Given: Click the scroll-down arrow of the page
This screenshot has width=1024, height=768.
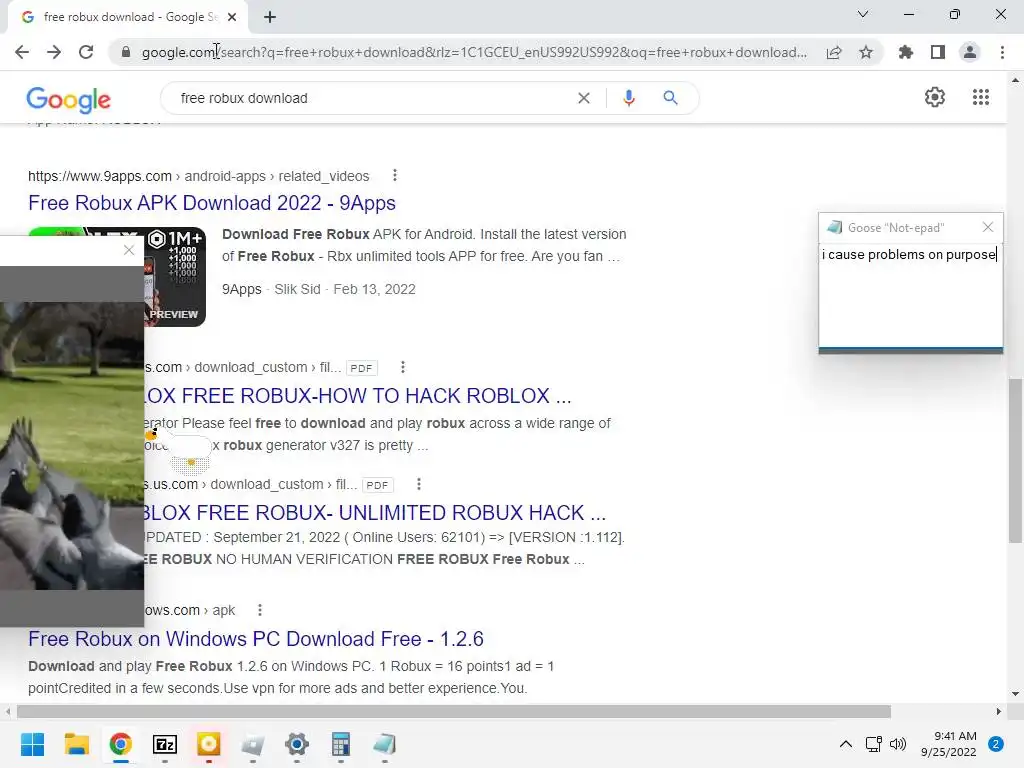Looking at the screenshot, I should [1015, 694].
